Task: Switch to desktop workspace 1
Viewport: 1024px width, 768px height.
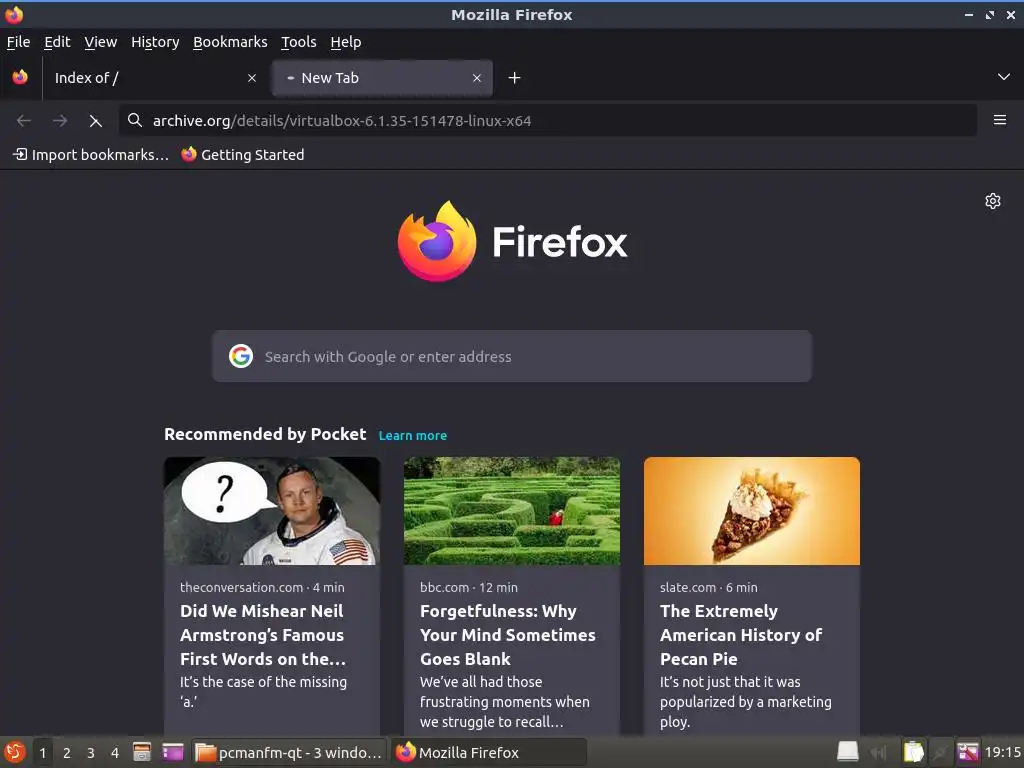Action: [42, 752]
